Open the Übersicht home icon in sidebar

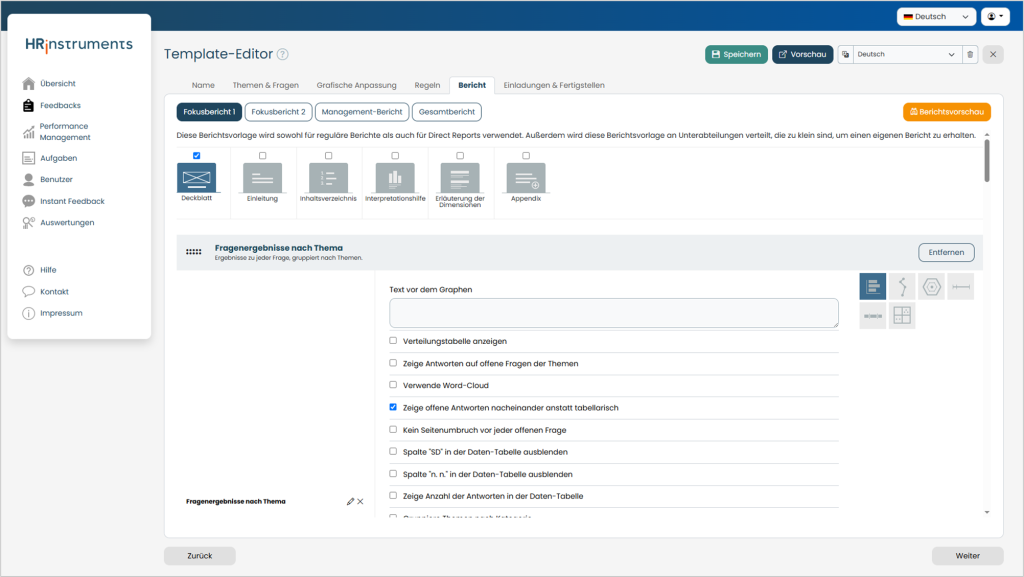[x=28, y=84]
